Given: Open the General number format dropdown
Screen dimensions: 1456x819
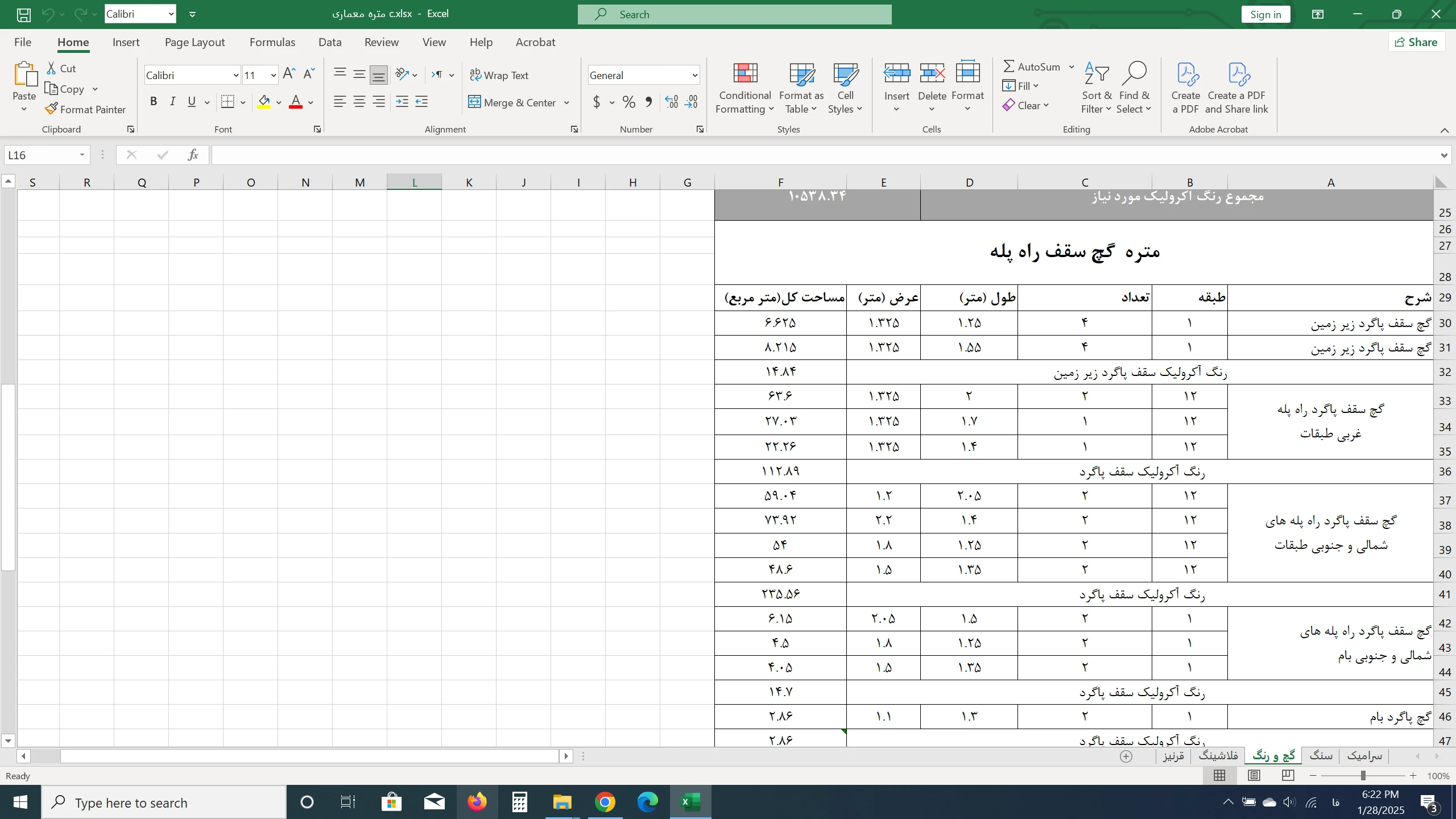Looking at the screenshot, I should 694,75.
